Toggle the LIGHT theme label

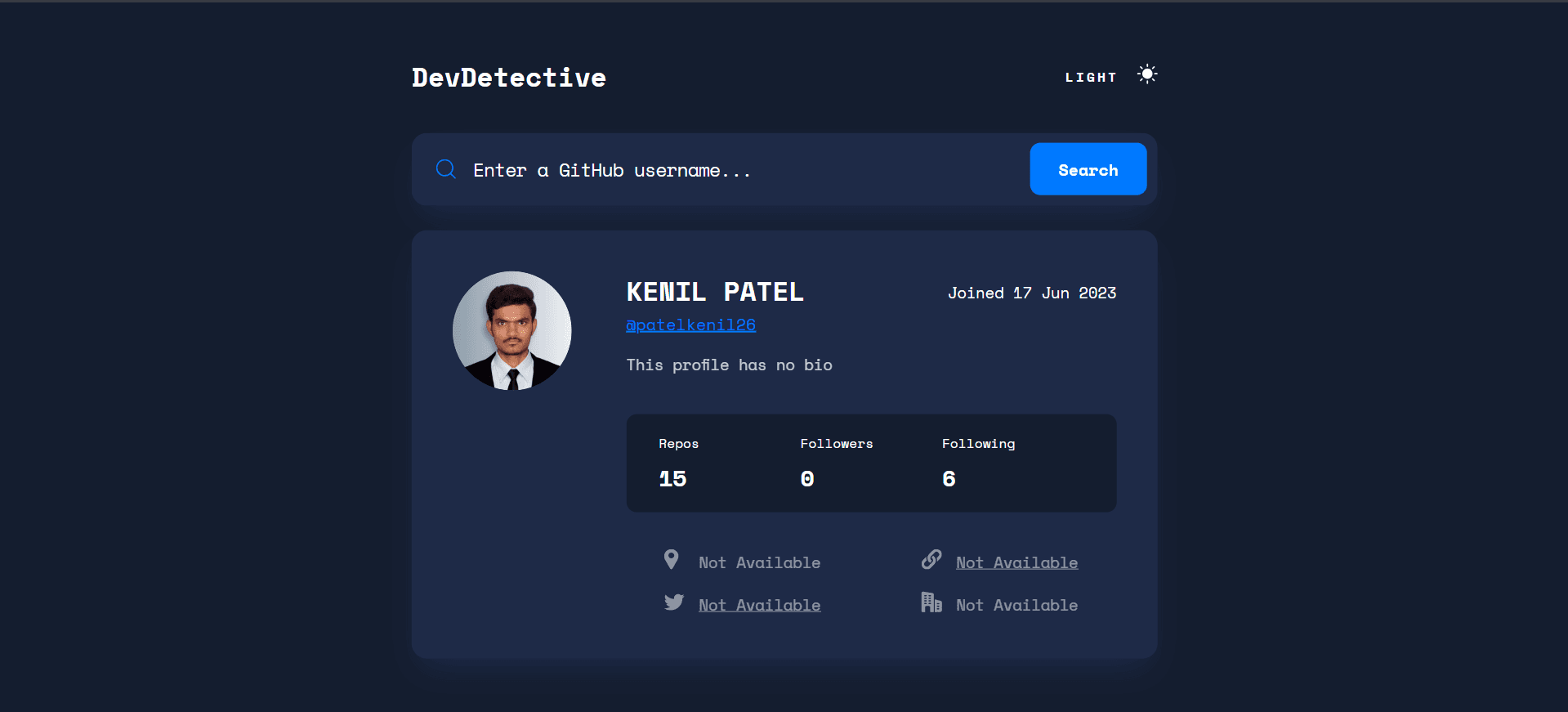pos(1090,77)
